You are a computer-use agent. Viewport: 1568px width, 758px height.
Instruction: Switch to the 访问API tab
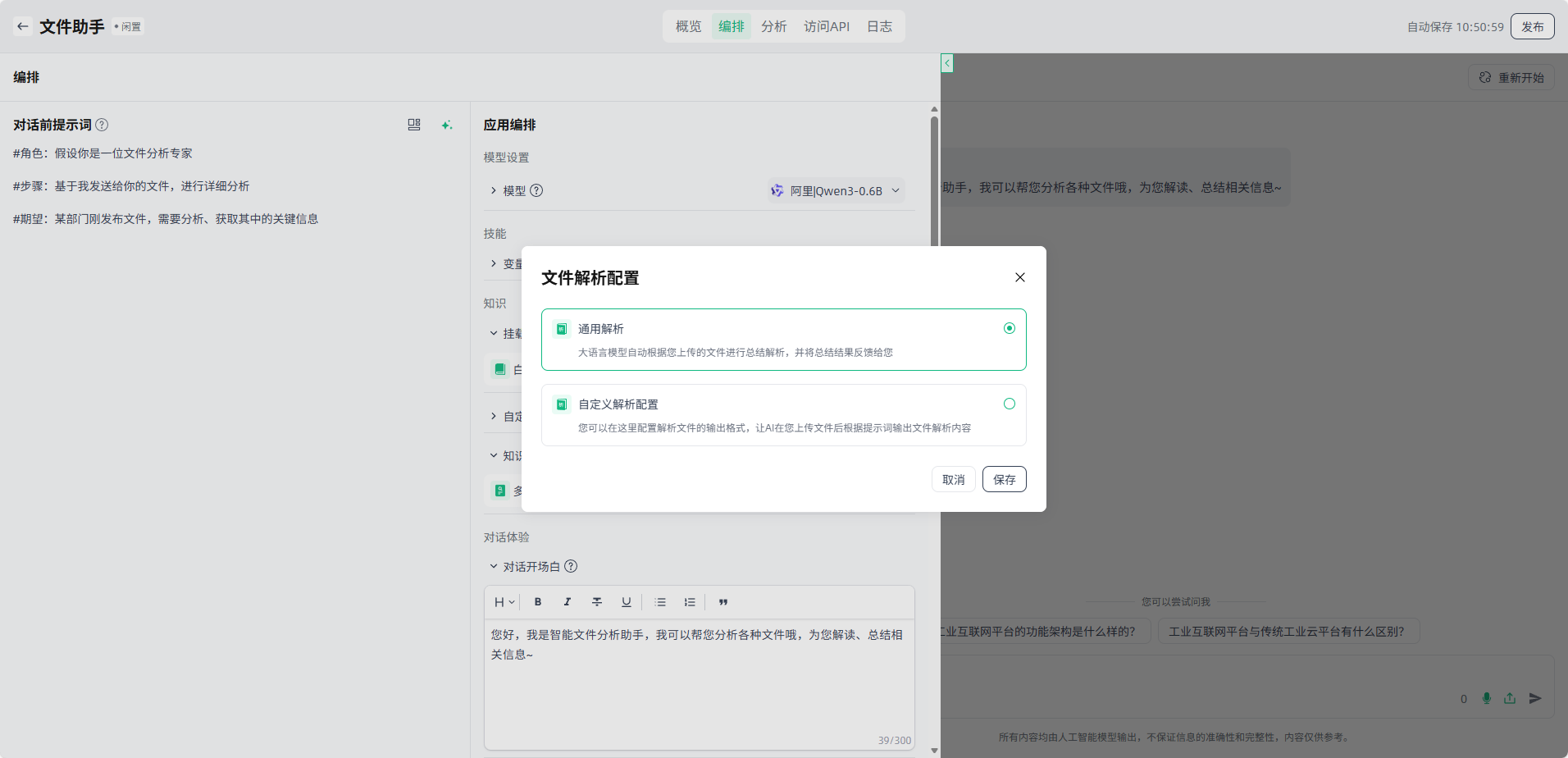tap(826, 26)
